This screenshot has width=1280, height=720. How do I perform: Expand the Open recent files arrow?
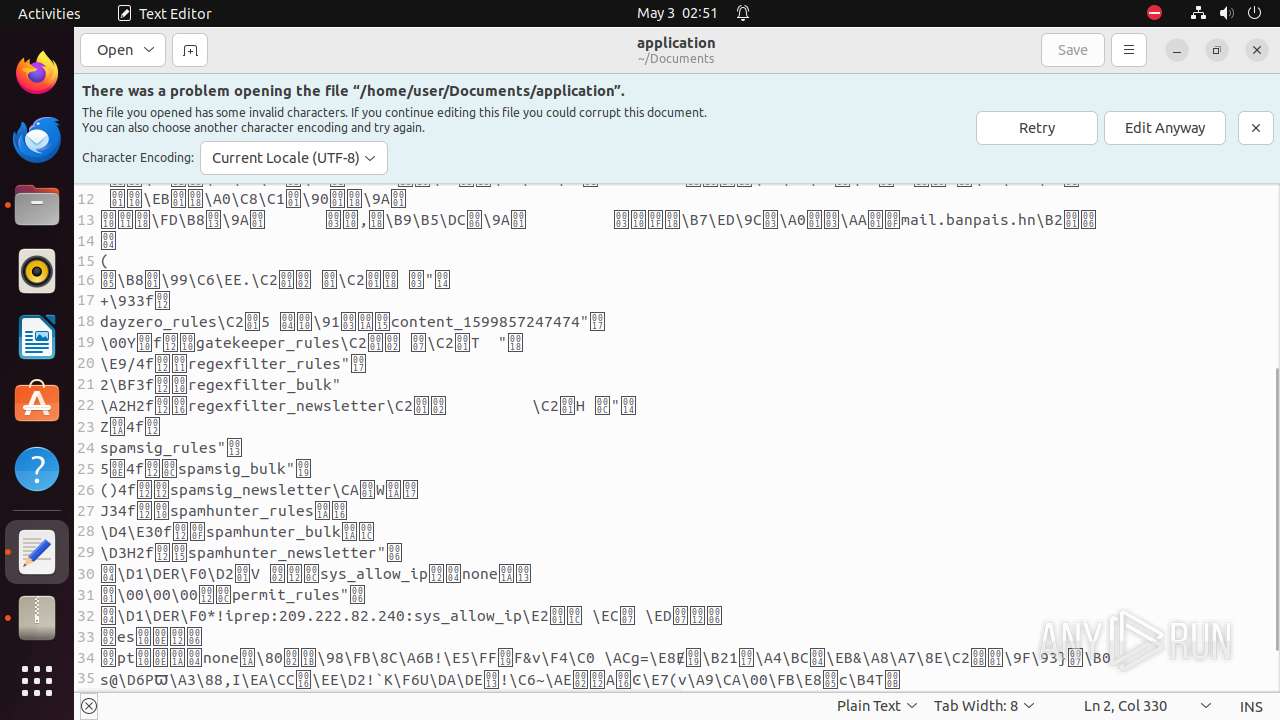click(x=150, y=50)
